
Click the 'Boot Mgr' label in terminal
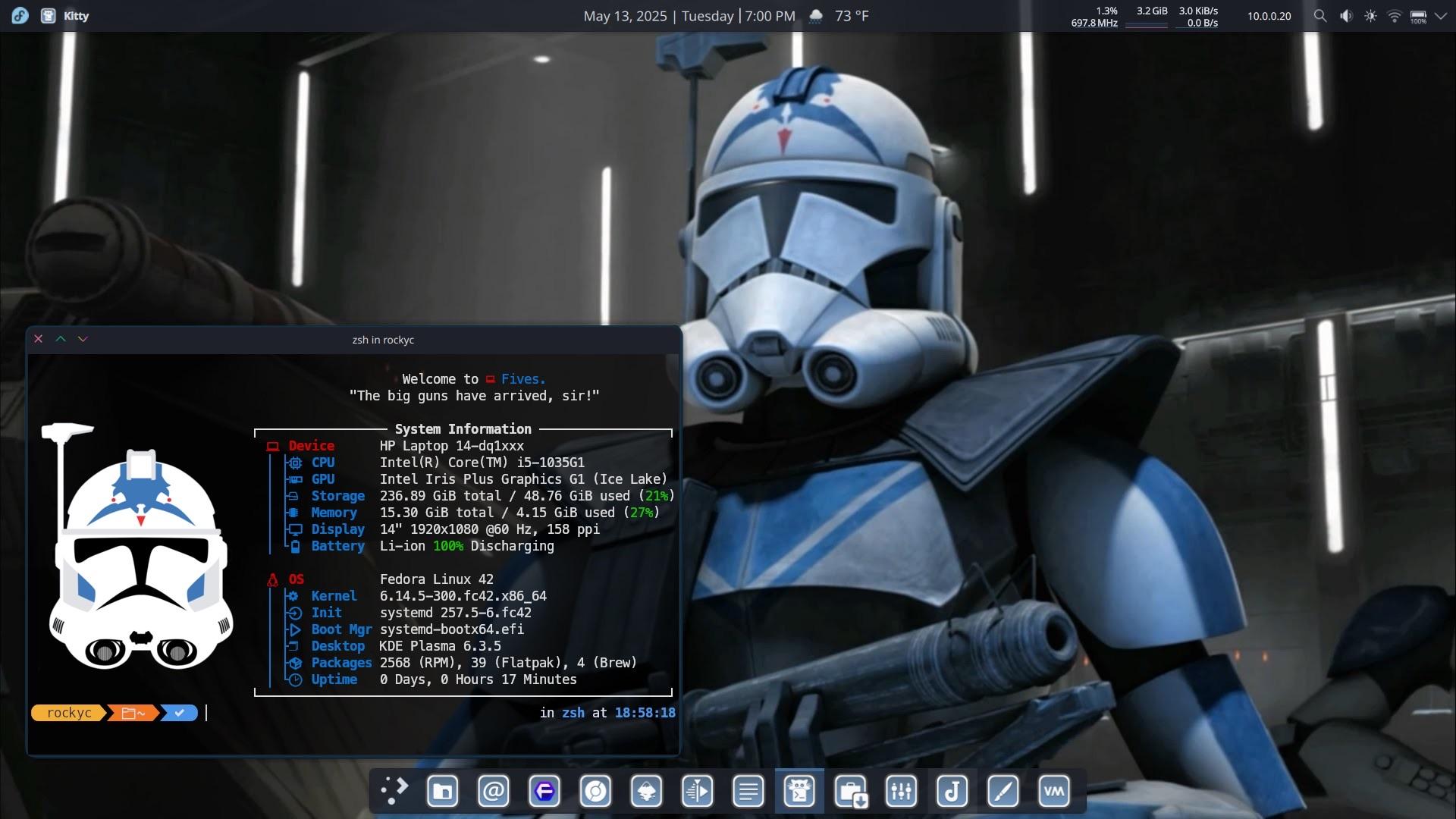pos(342,629)
